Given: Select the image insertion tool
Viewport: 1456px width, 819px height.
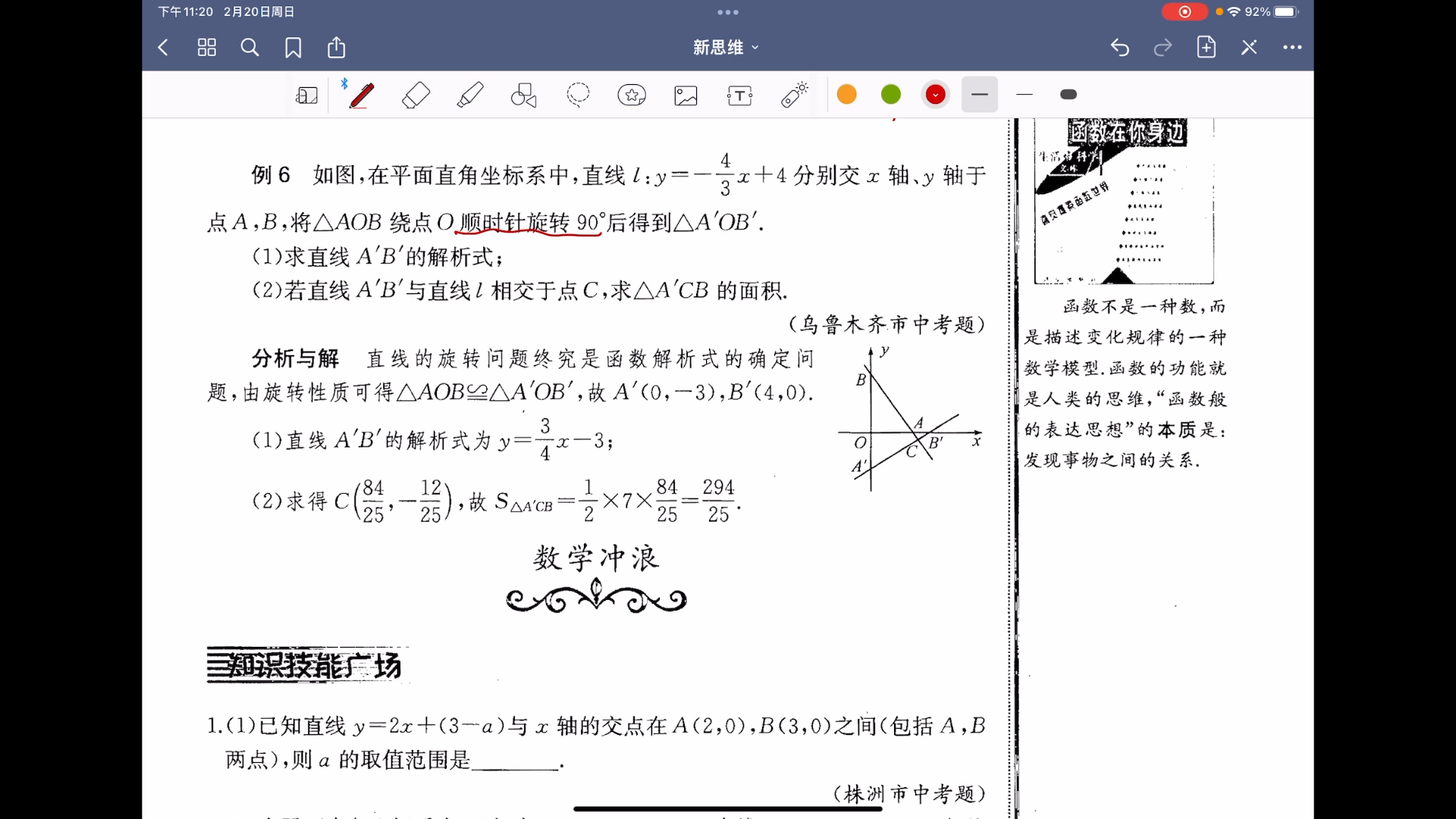Looking at the screenshot, I should point(685,94).
